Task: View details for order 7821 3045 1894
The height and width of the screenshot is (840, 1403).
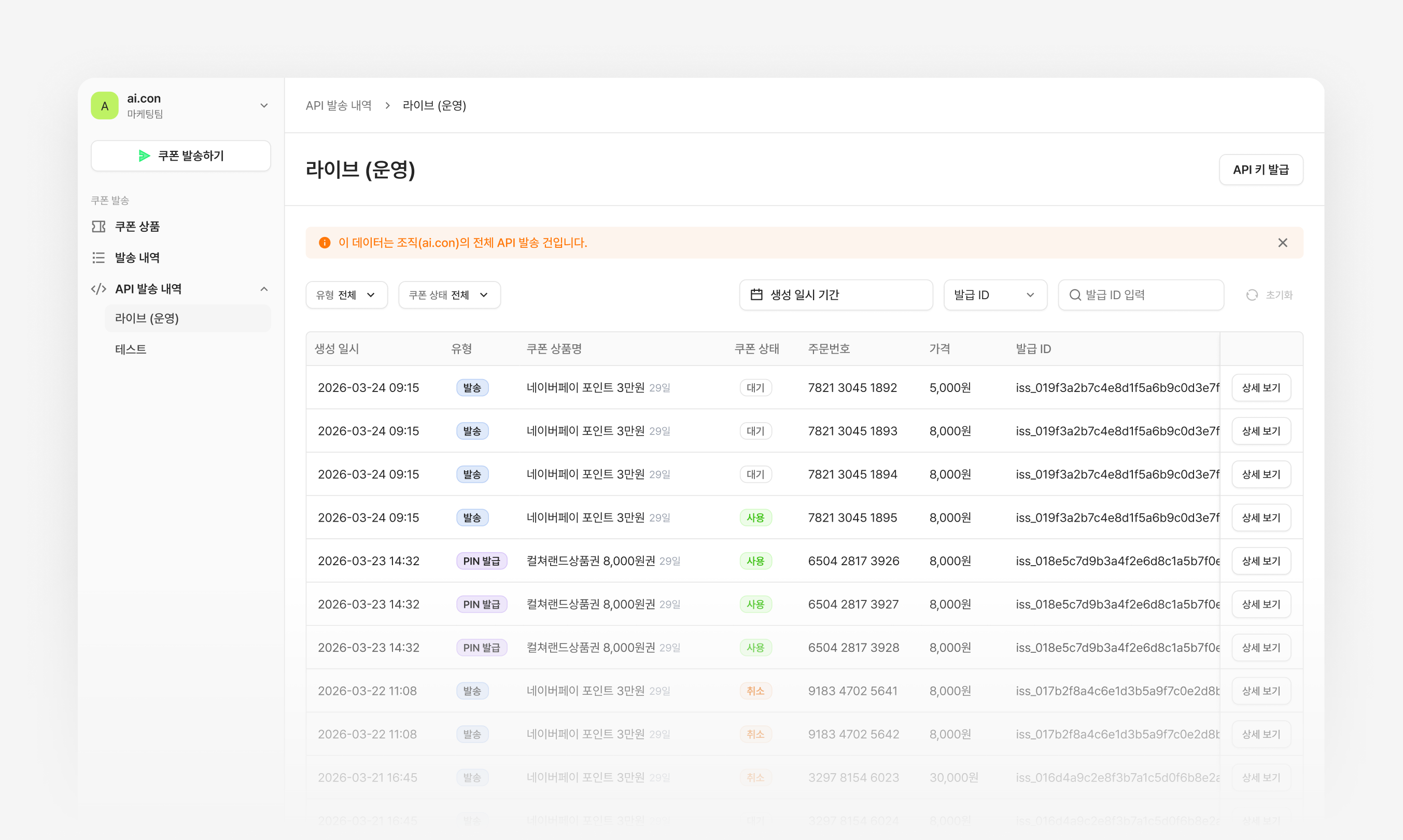Action: [1261, 474]
